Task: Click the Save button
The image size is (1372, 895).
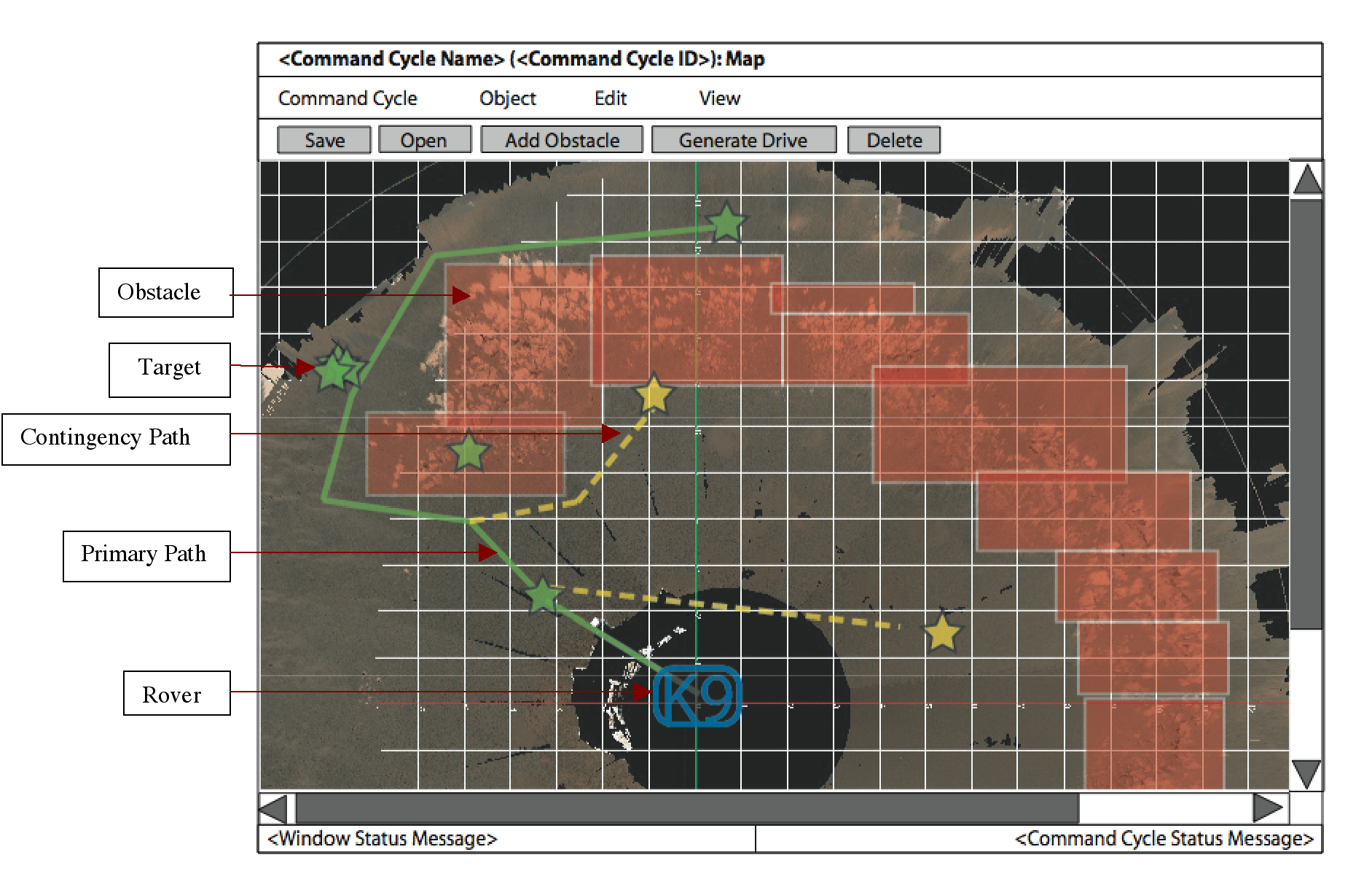Action: [324, 140]
